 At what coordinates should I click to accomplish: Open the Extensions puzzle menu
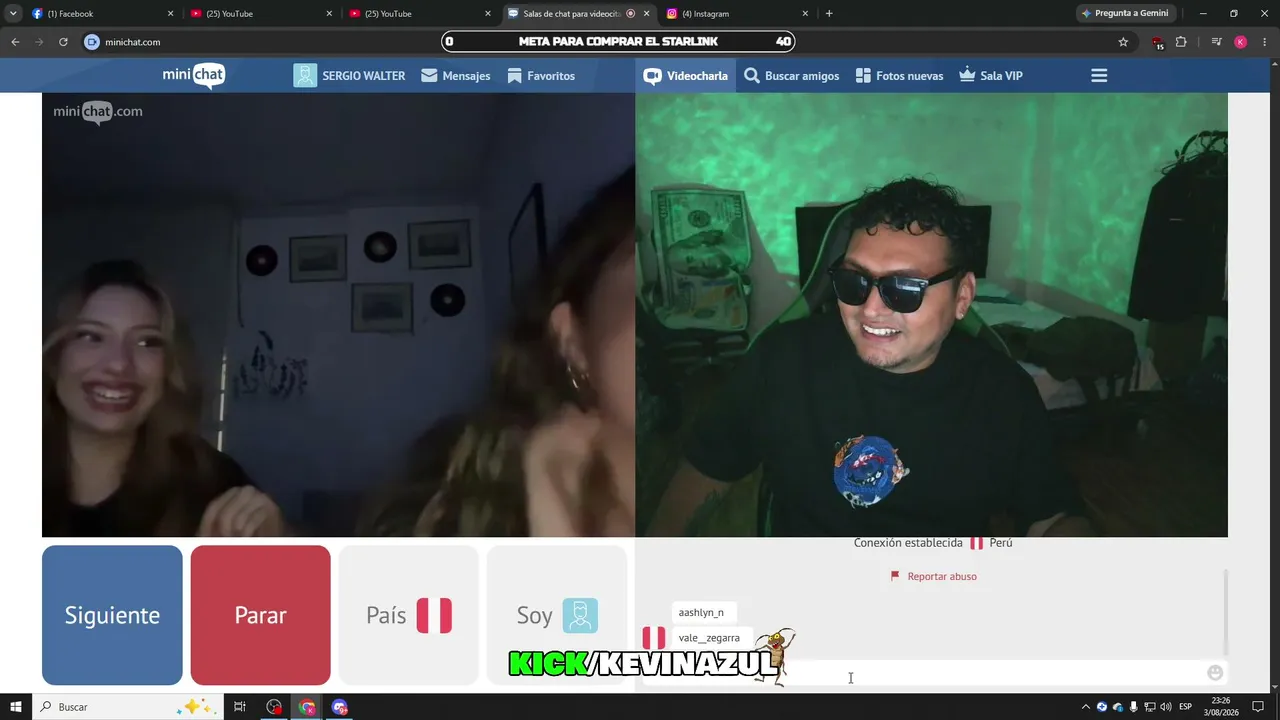click(x=1181, y=42)
